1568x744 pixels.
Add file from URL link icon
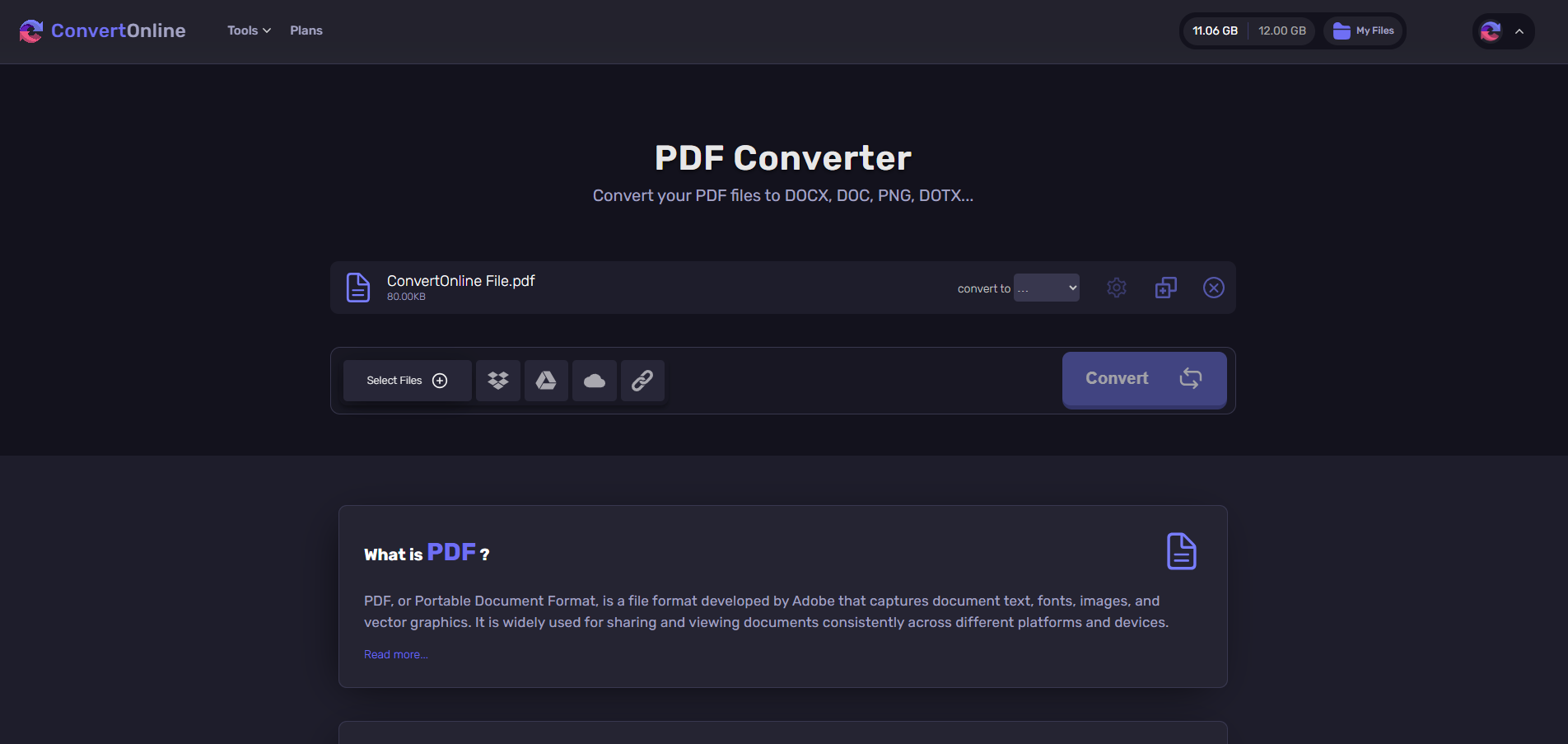pyautogui.click(x=642, y=381)
